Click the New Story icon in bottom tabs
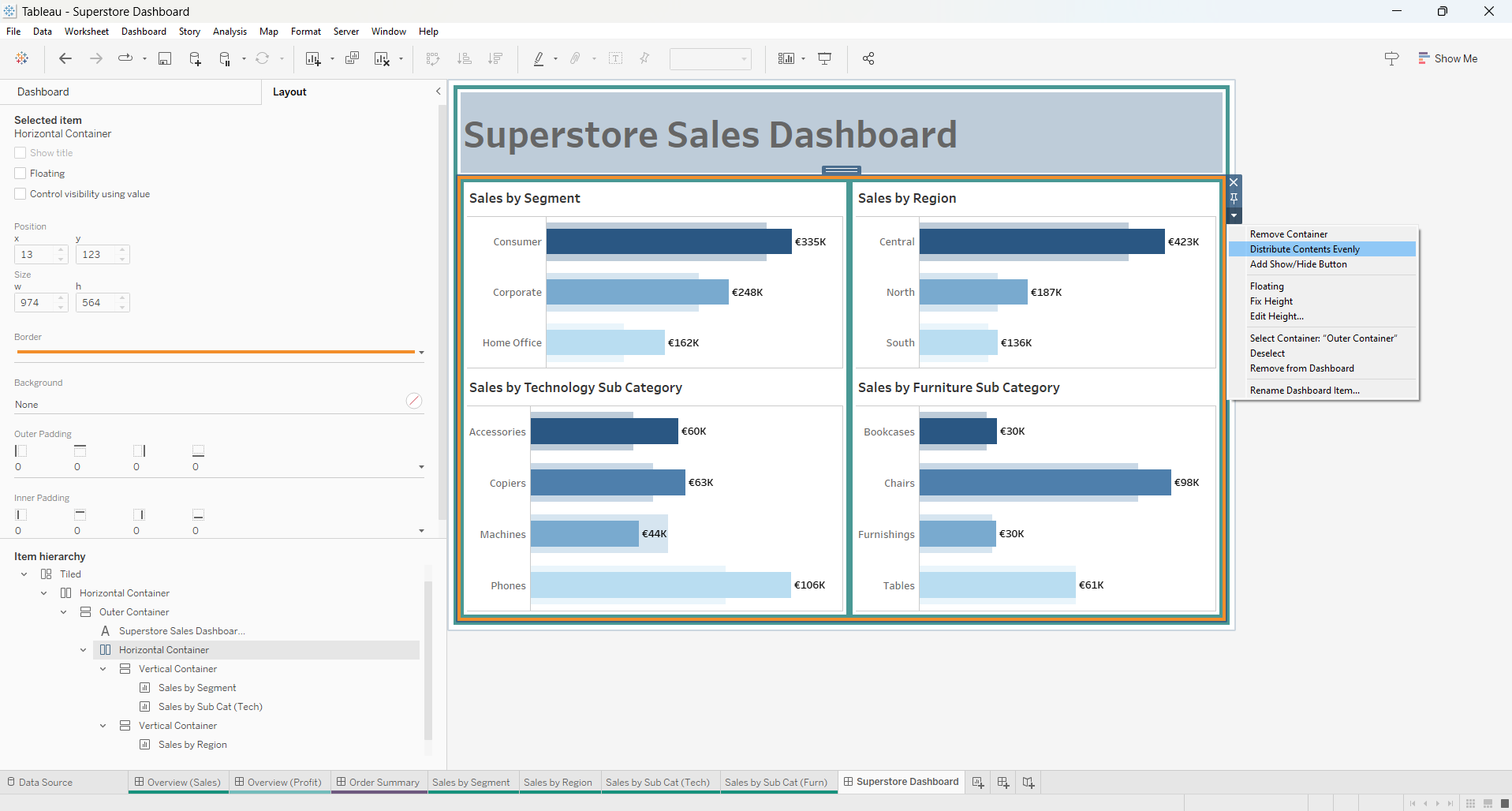Image resolution: width=1512 pixels, height=811 pixels. click(1029, 782)
